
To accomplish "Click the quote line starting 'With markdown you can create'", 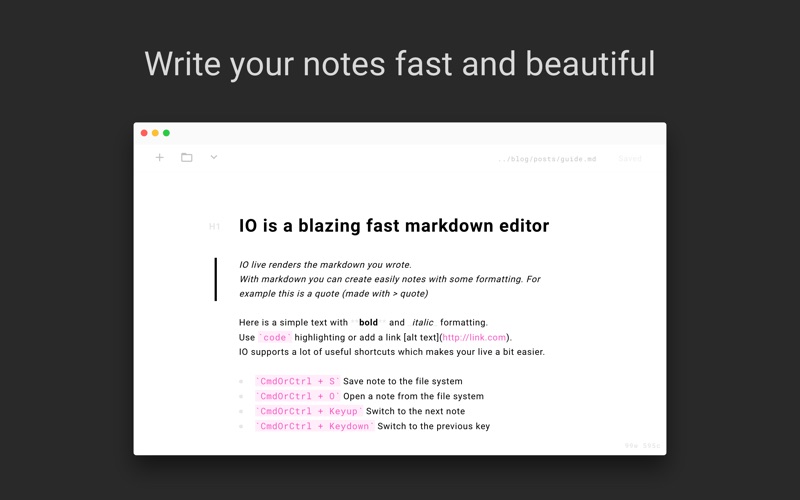I will click(x=390, y=279).
